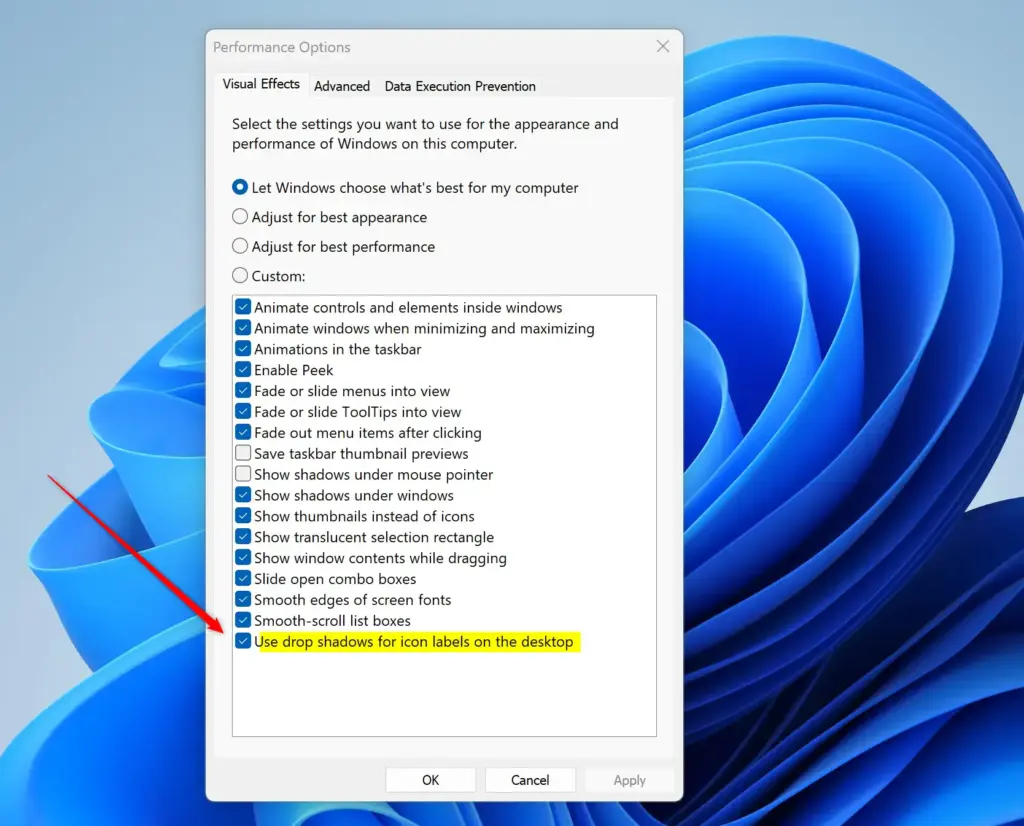Click the Apply button
Screen dimensions: 1024x826
tap(630, 780)
